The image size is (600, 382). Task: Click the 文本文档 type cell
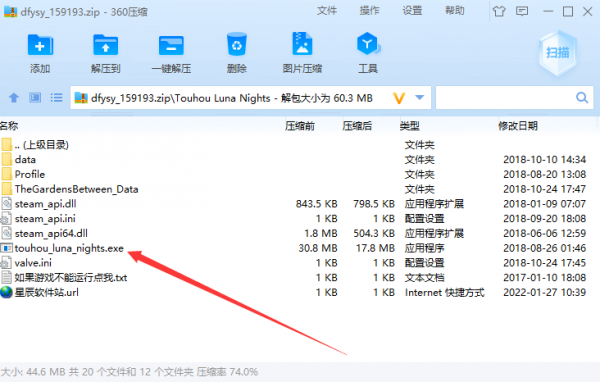pos(424,278)
